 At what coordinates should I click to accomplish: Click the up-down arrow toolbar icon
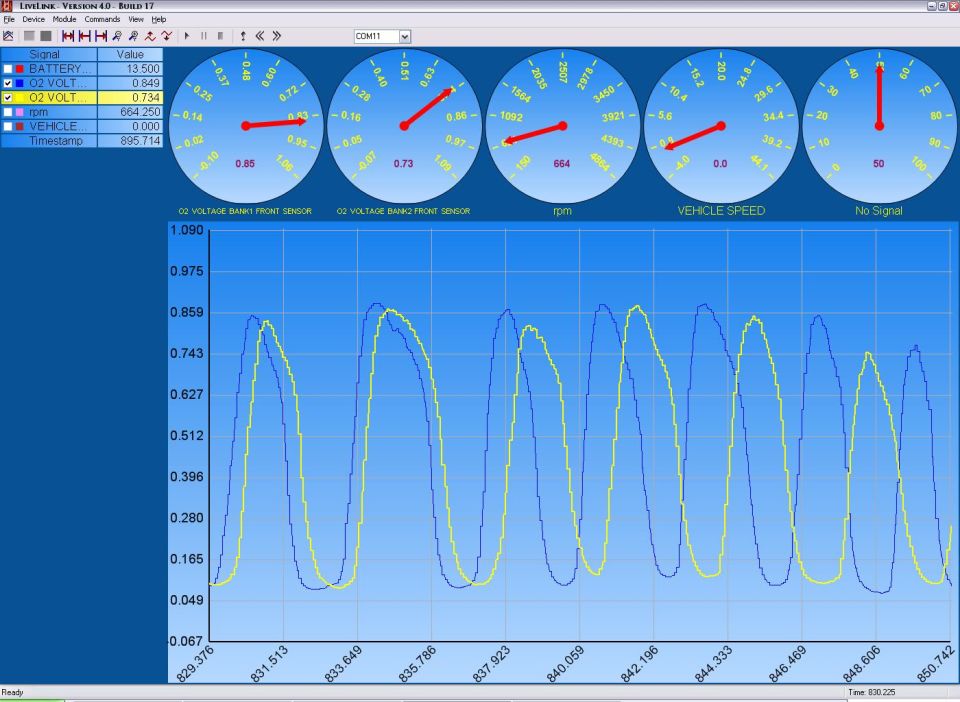(x=243, y=36)
